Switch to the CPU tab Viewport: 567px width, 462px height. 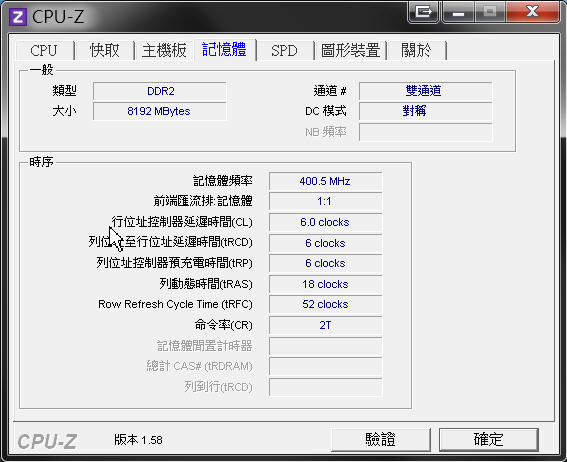coord(44,50)
